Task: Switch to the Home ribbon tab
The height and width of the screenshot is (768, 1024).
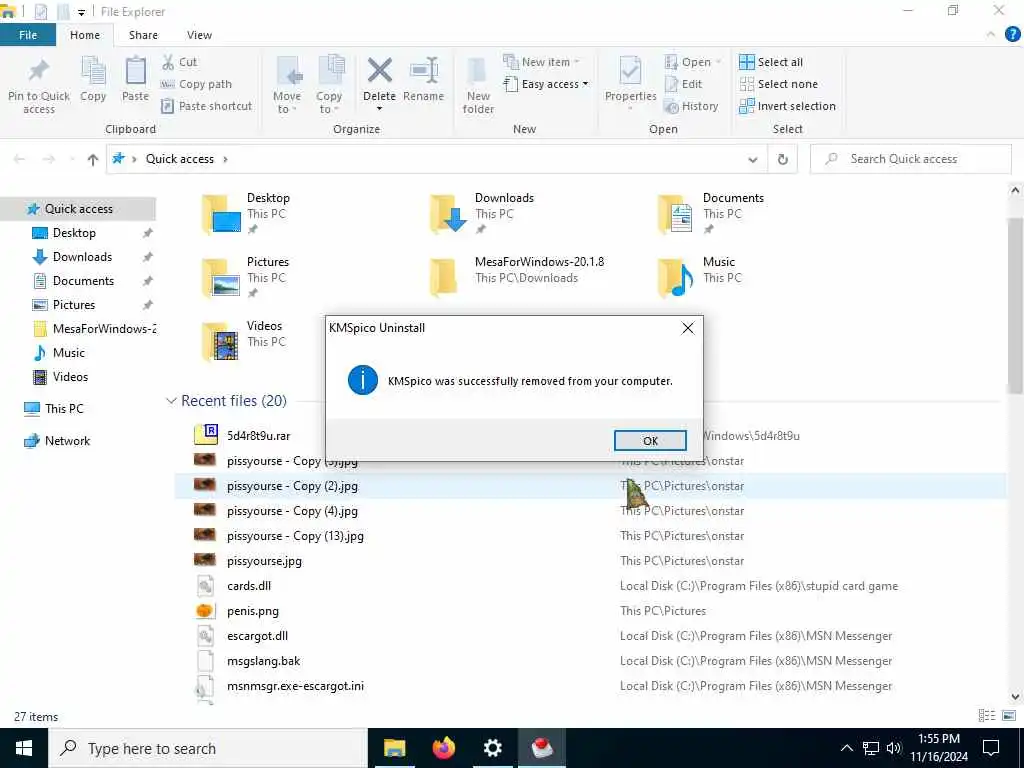Action: click(85, 35)
